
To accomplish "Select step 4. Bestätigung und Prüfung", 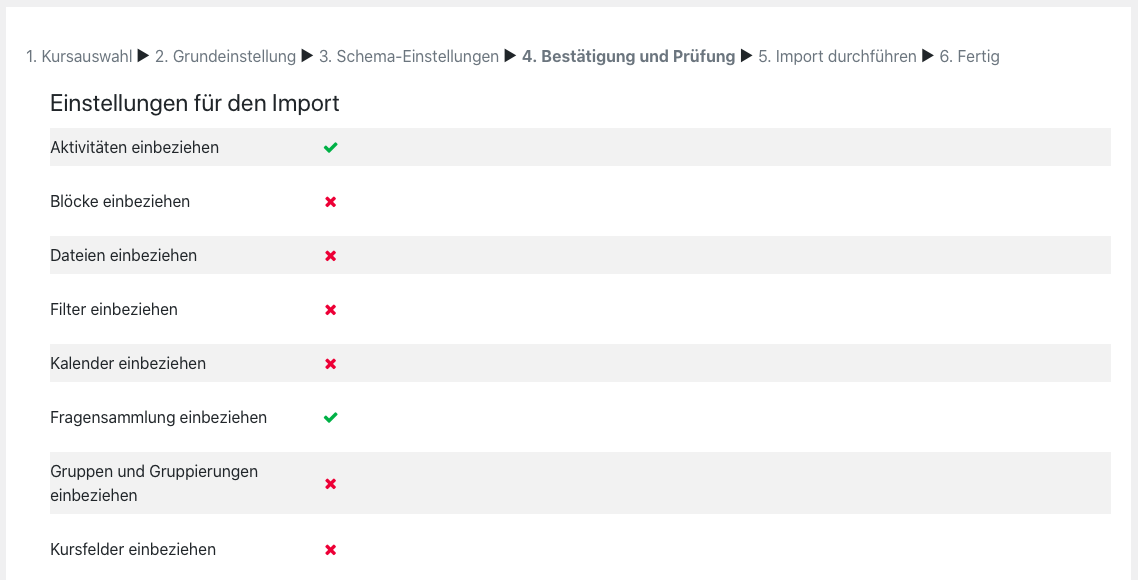I will (x=628, y=57).
